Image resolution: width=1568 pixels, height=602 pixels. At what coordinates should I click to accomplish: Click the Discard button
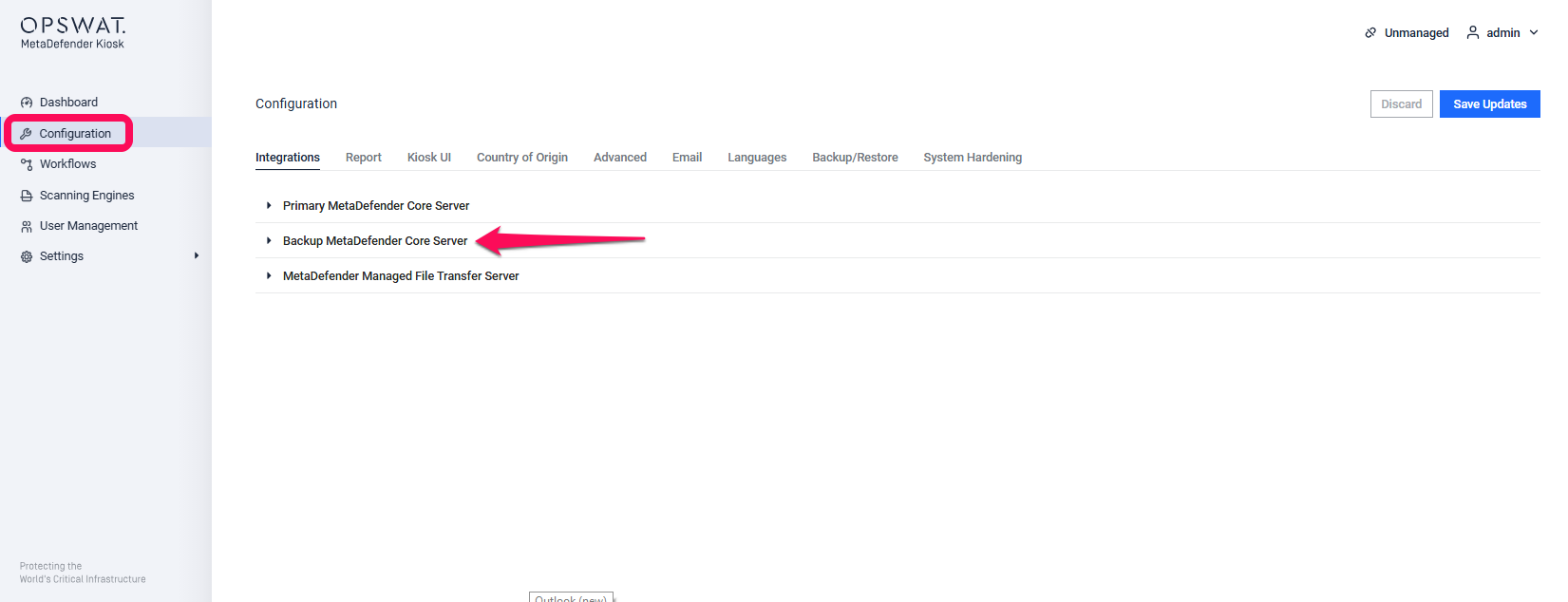(x=1402, y=104)
